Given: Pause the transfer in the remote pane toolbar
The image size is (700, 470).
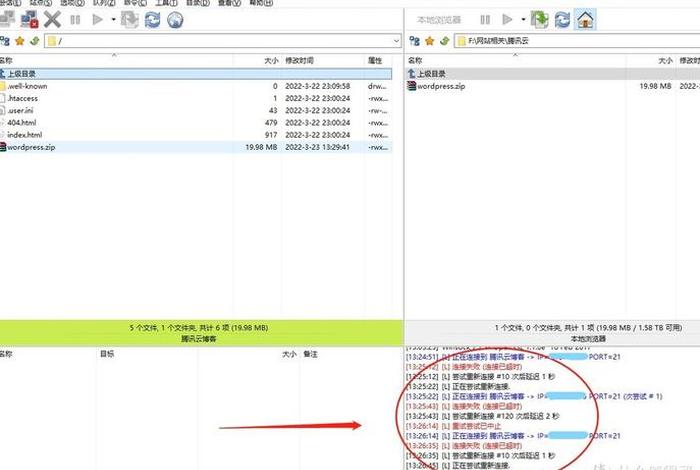Looking at the screenshot, I should (75, 20).
